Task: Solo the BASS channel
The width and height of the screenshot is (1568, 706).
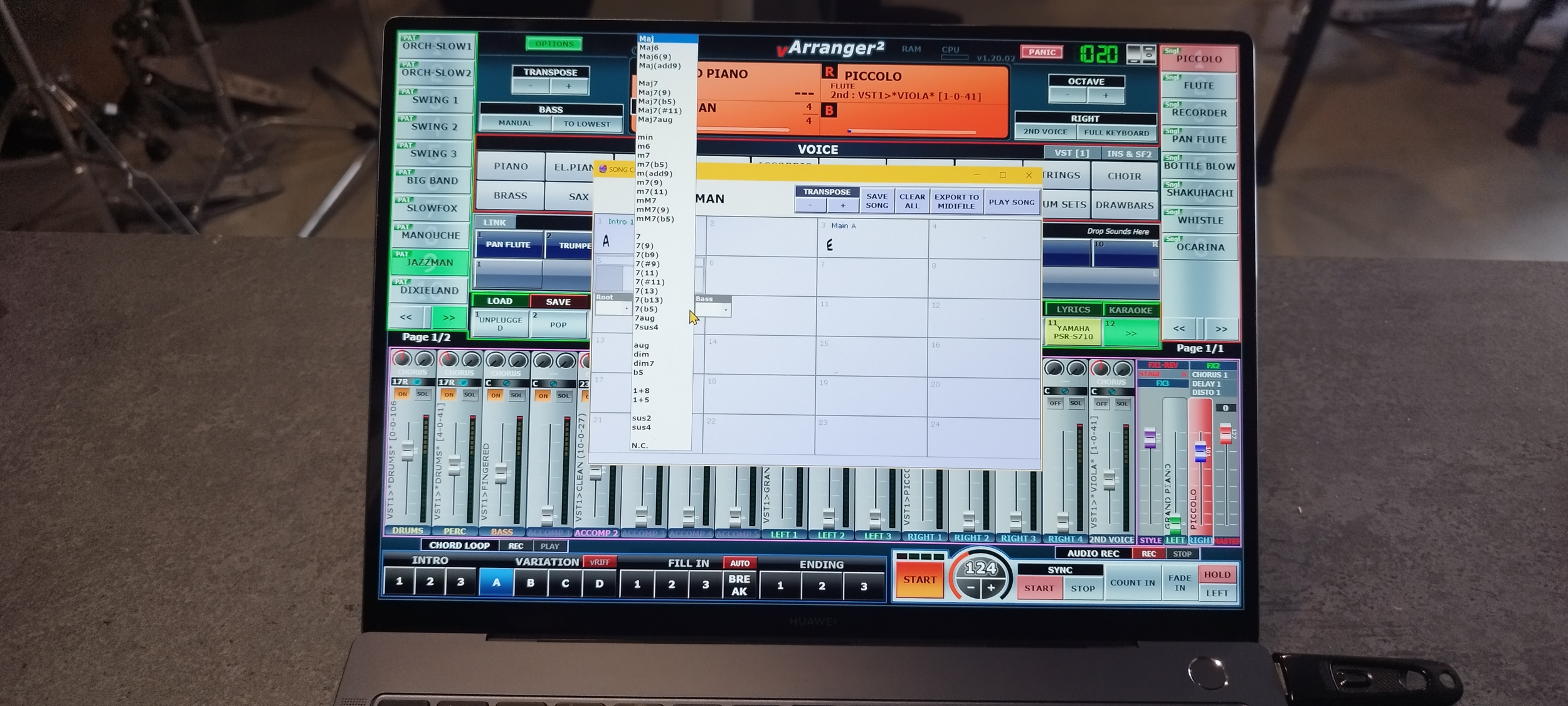Action: (x=516, y=395)
